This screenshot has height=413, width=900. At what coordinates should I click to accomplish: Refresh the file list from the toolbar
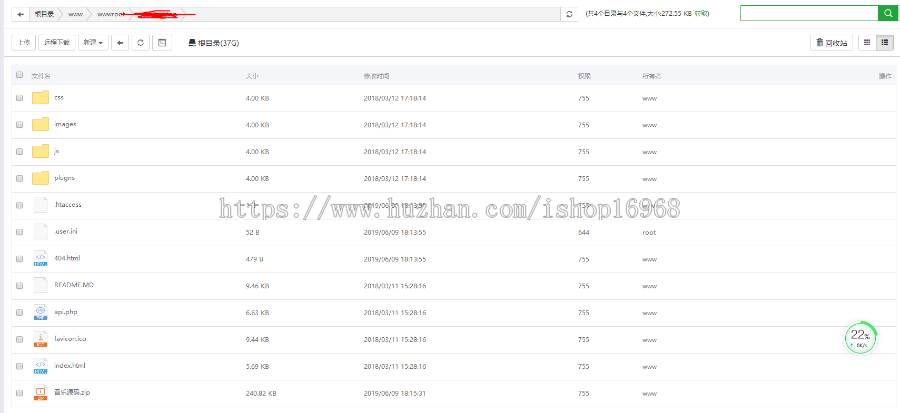click(141, 42)
